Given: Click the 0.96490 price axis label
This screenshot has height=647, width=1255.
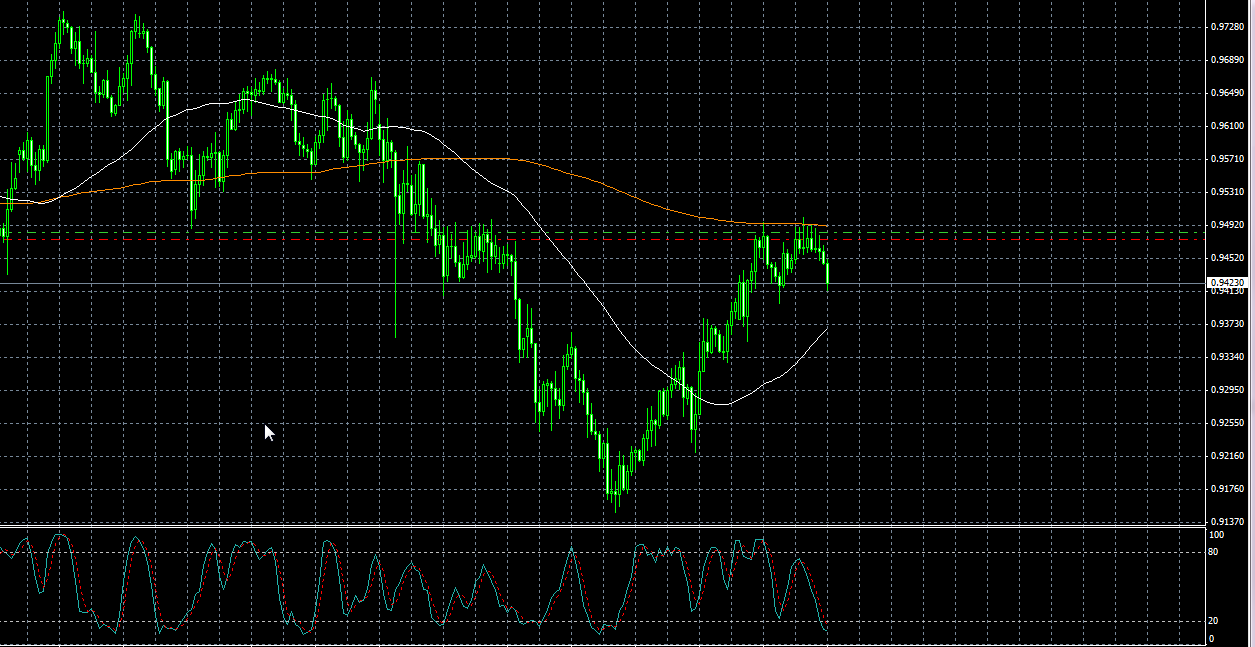Looking at the screenshot, I should click(x=1228, y=93).
